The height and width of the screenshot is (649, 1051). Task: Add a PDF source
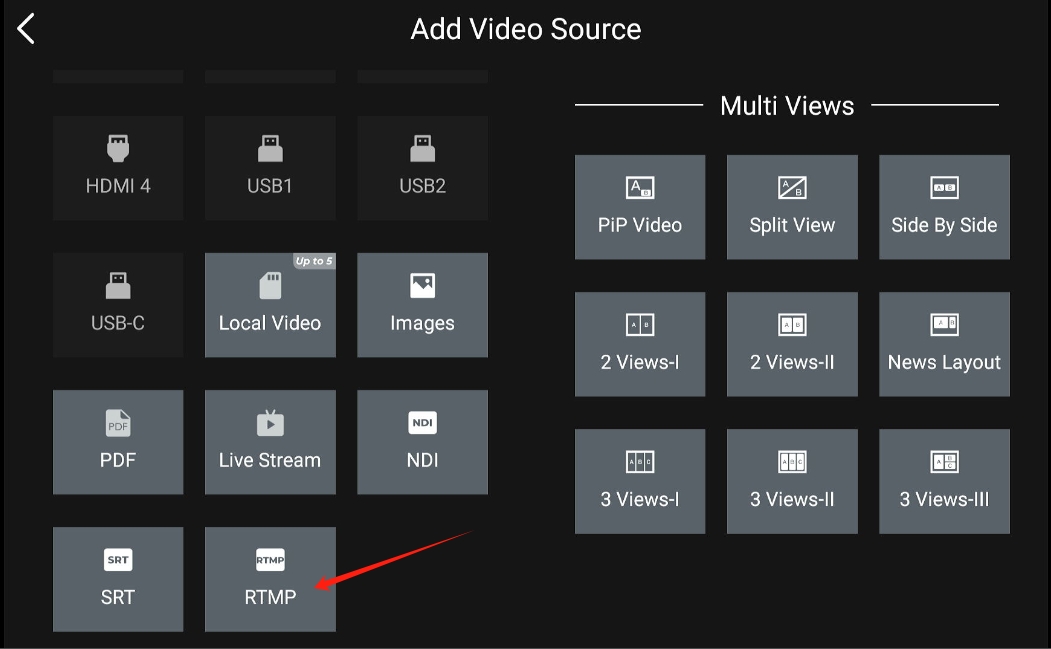(x=117, y=442)
